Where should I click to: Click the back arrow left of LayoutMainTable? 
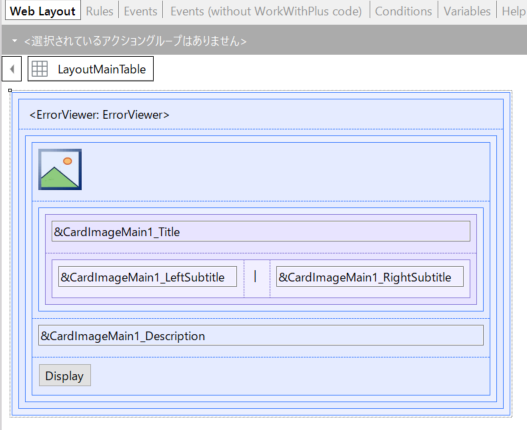point(12,69)
